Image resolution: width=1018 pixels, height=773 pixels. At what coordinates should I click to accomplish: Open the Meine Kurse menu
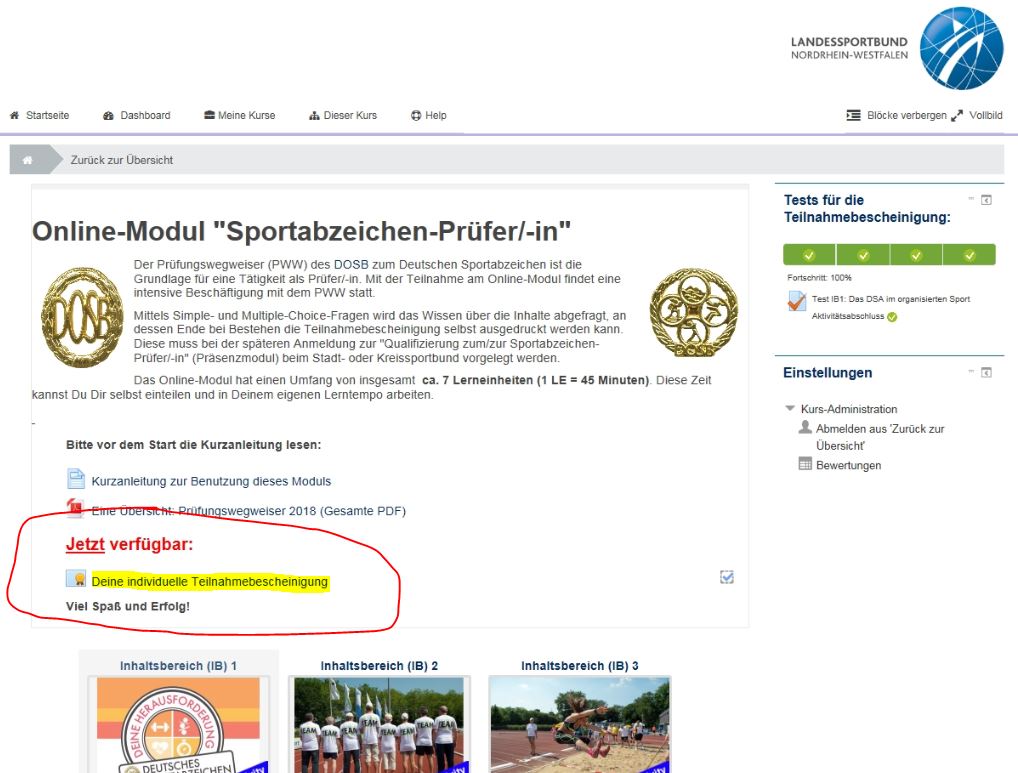click(x=240, y=116)
